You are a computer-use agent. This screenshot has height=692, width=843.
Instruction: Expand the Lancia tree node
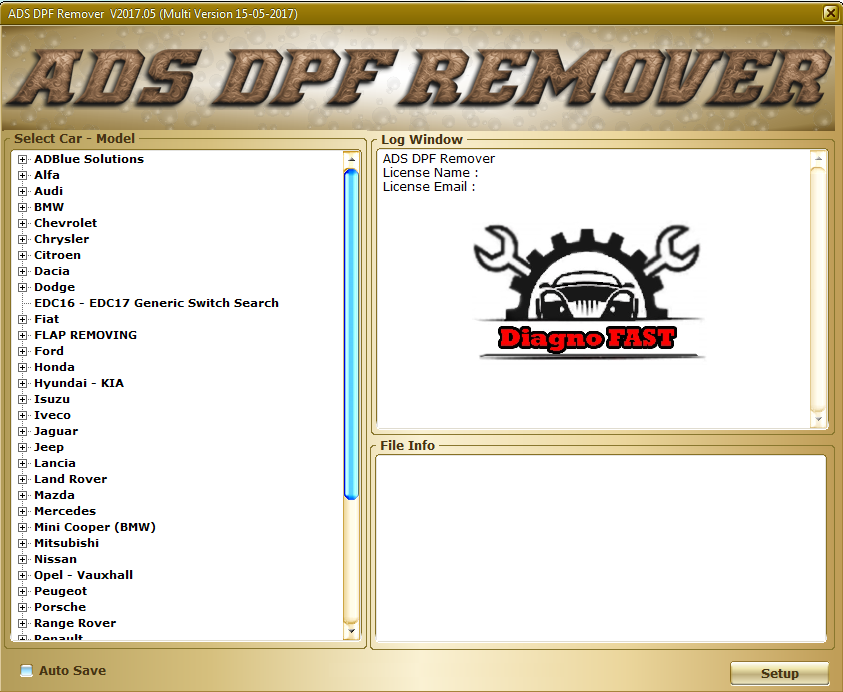[23, 463]
